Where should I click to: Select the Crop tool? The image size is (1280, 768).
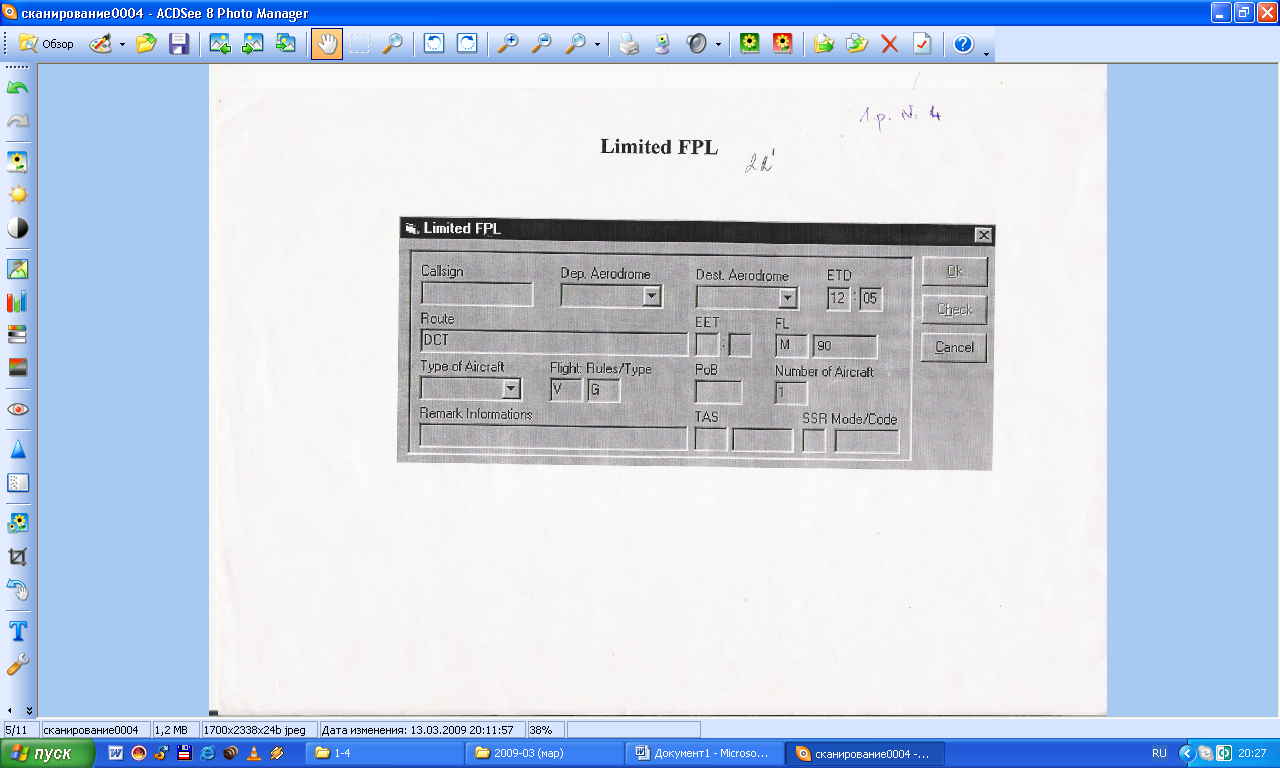18,557
